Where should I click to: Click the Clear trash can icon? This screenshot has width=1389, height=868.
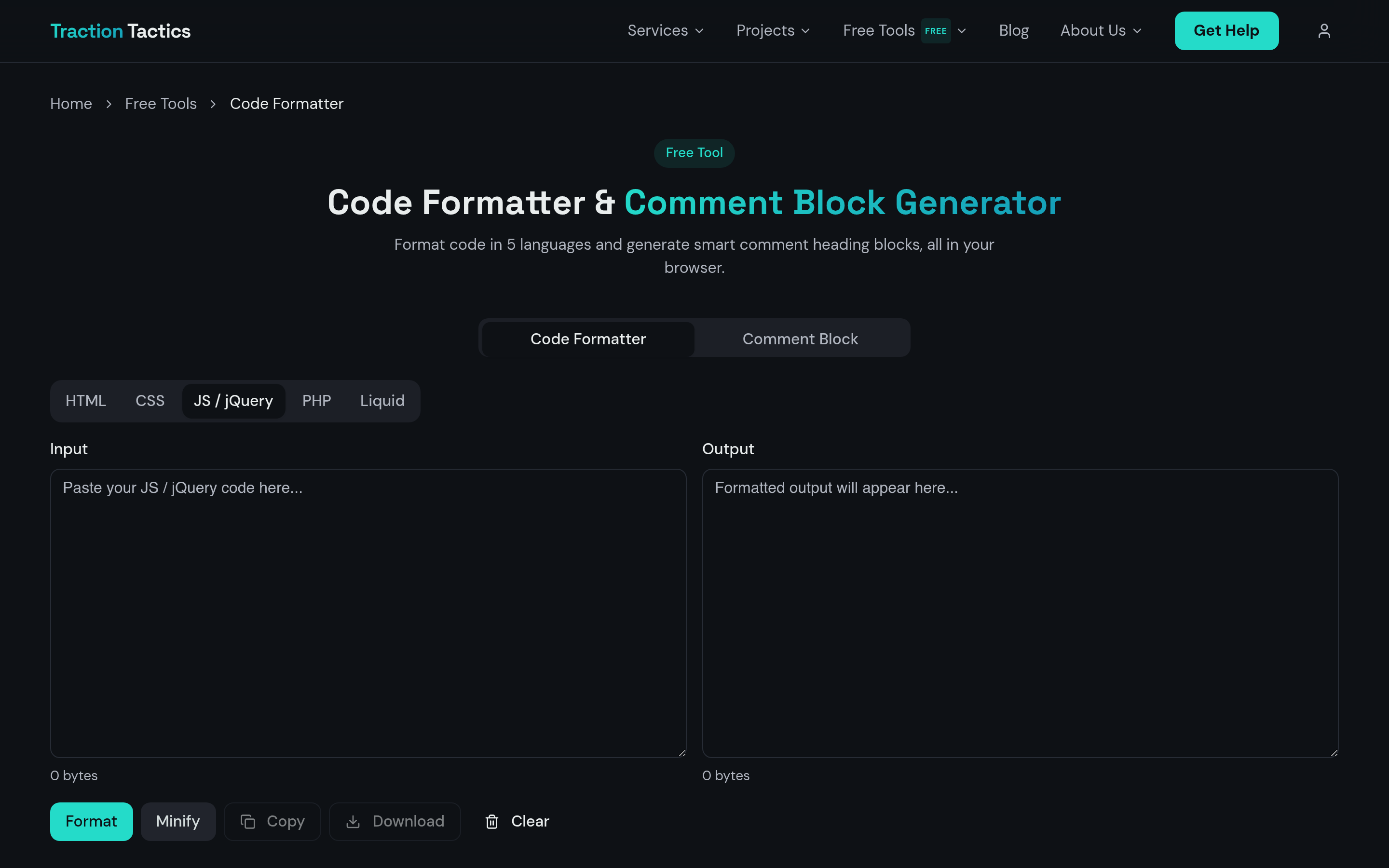pyautogui.click(x=492, y=822)
